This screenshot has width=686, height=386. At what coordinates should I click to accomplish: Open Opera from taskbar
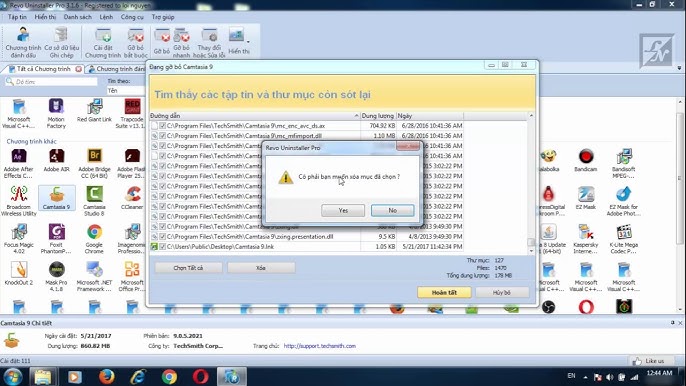[x=200, y=376]
